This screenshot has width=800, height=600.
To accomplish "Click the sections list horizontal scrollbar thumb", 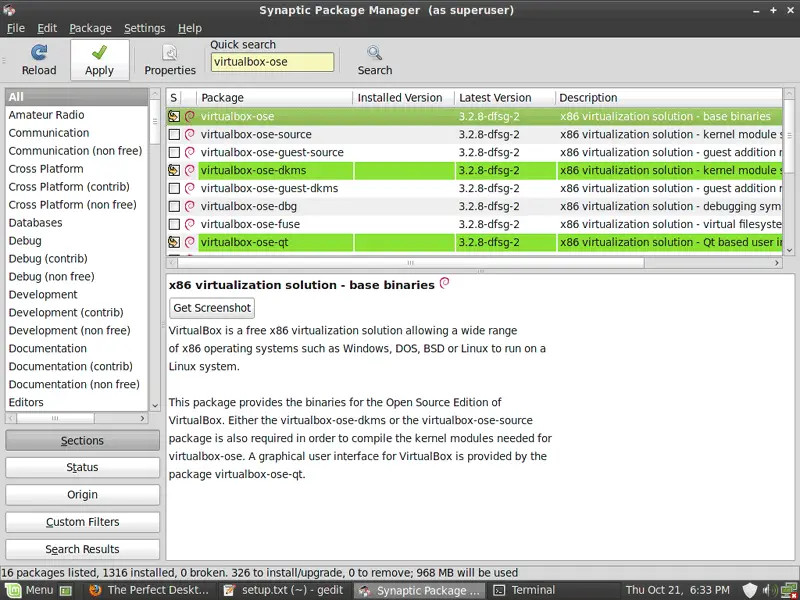I will click(55, 418).
